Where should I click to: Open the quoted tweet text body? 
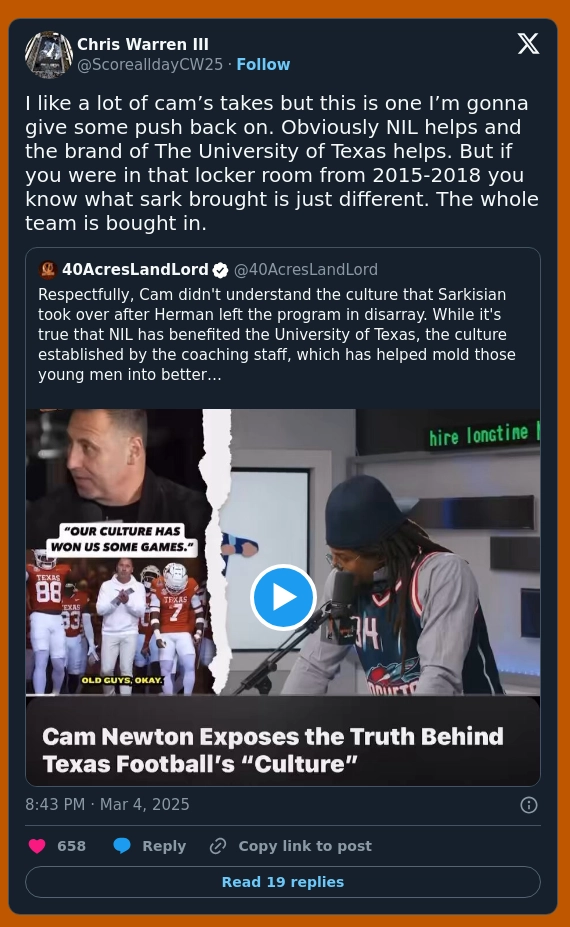(277, 335)
